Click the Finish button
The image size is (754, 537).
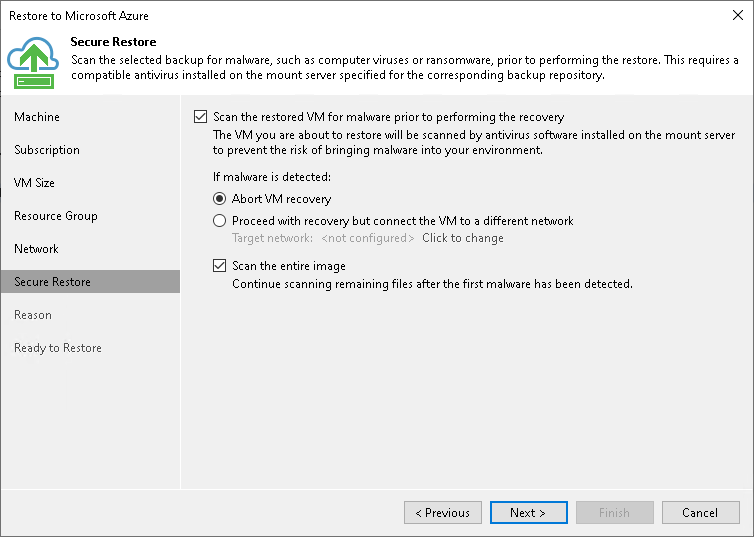[614, 513]
